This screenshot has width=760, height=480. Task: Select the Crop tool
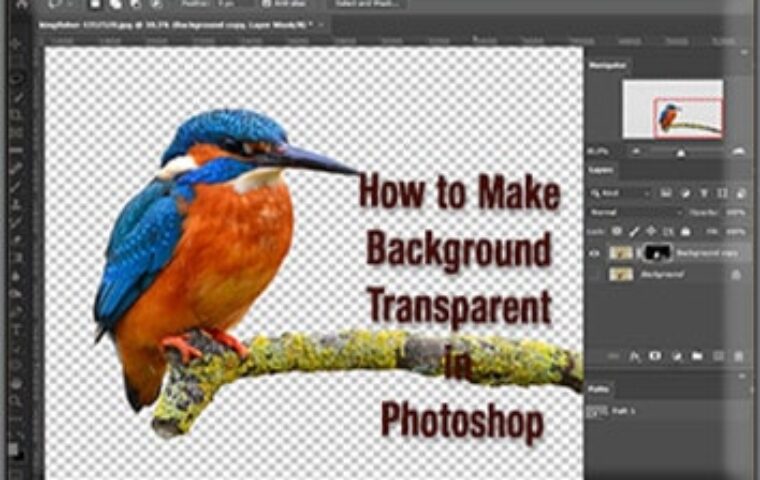tap(16, 114)
